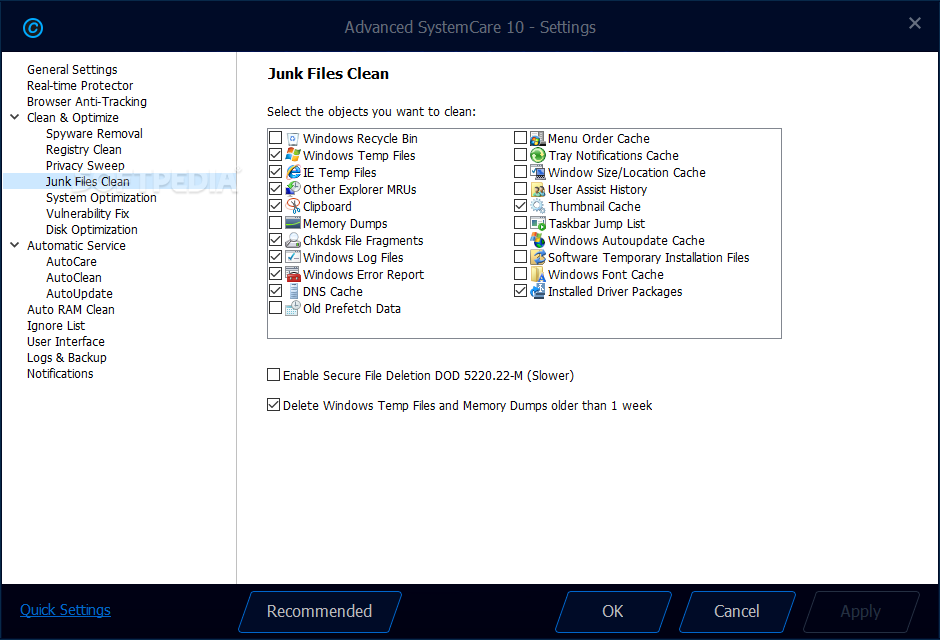Select Disk Optimization in the sidebar

(92, 230)
